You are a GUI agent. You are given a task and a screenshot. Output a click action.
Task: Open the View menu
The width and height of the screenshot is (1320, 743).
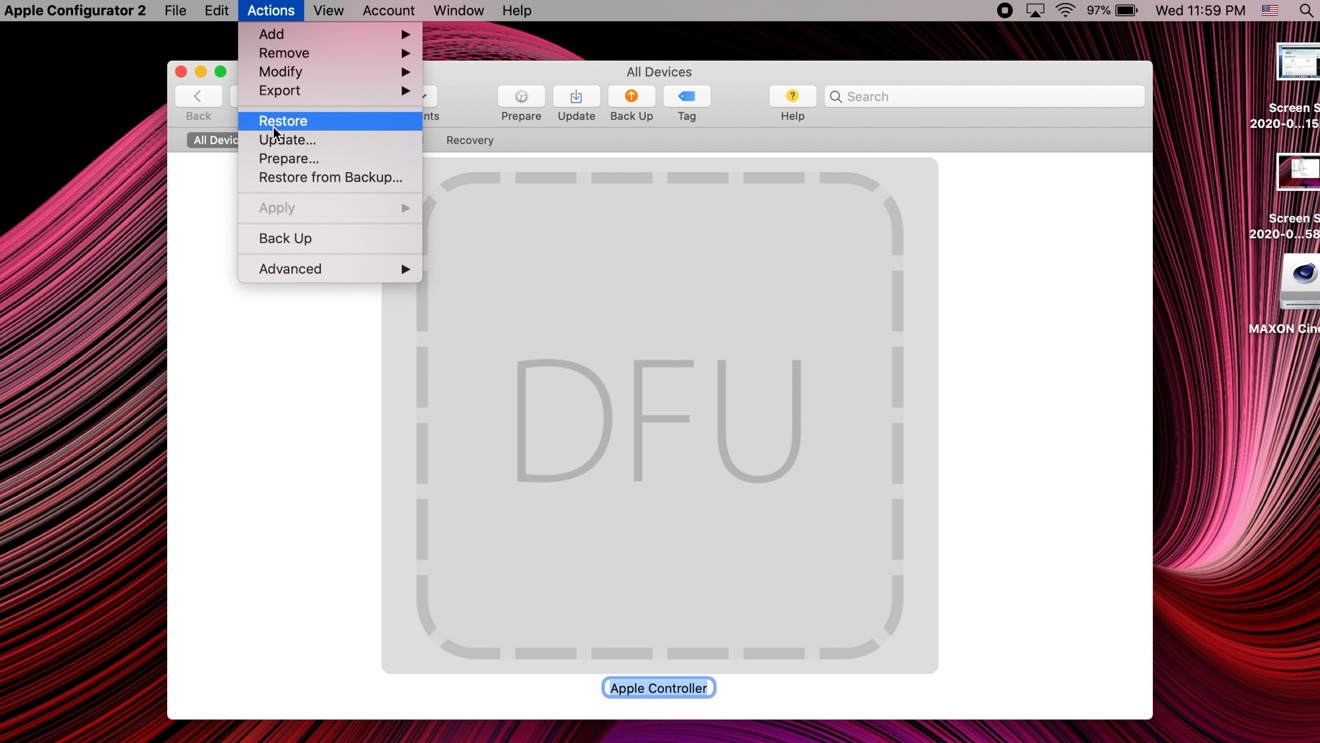[x=328, y=10]
